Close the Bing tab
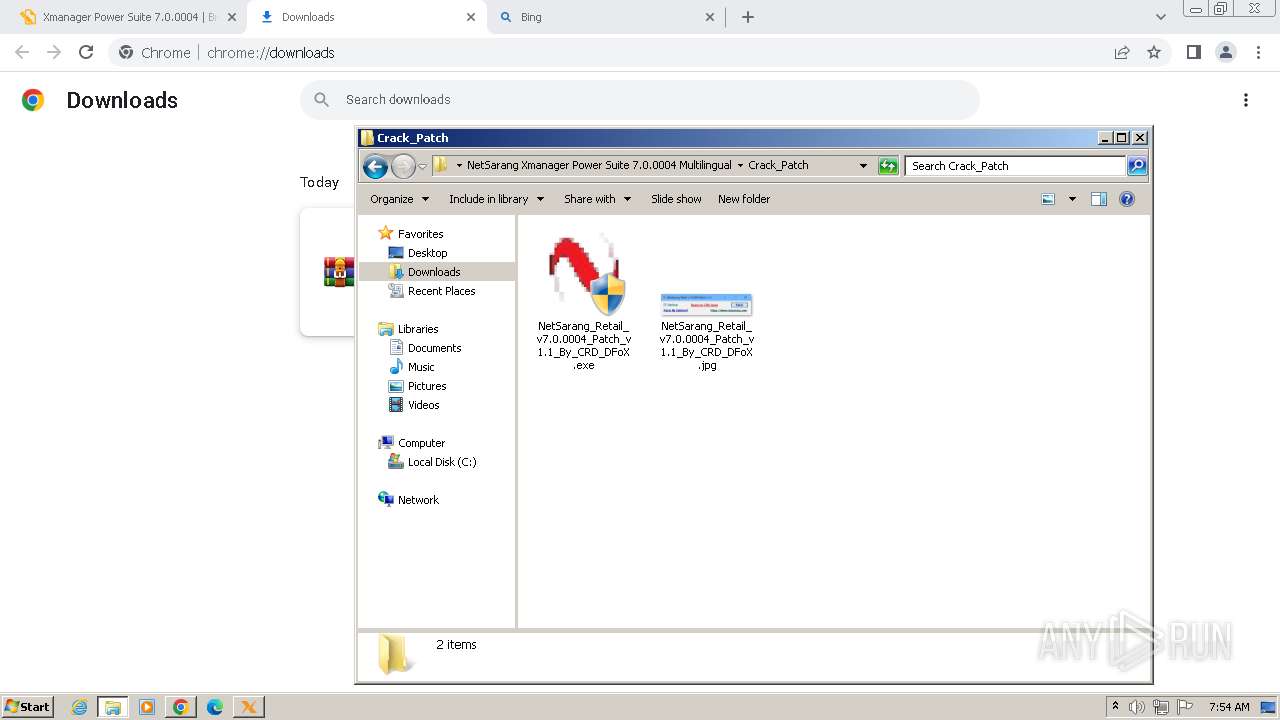 coord(710,17)
